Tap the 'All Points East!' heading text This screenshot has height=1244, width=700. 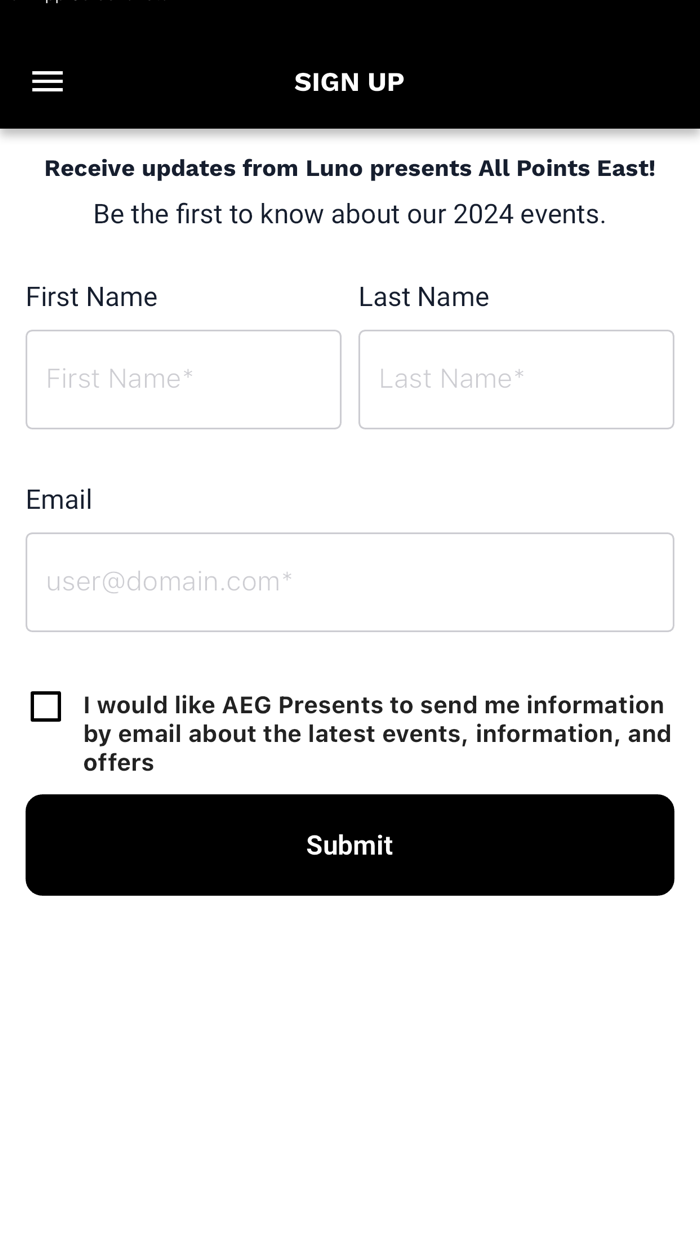click(566, 168)
